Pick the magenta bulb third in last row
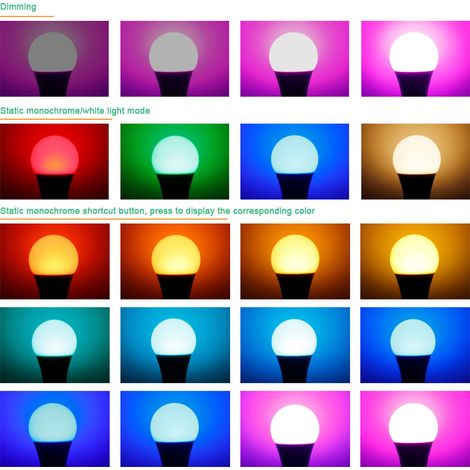The width and height of the screenshot is (470, 470). point(295,429)
